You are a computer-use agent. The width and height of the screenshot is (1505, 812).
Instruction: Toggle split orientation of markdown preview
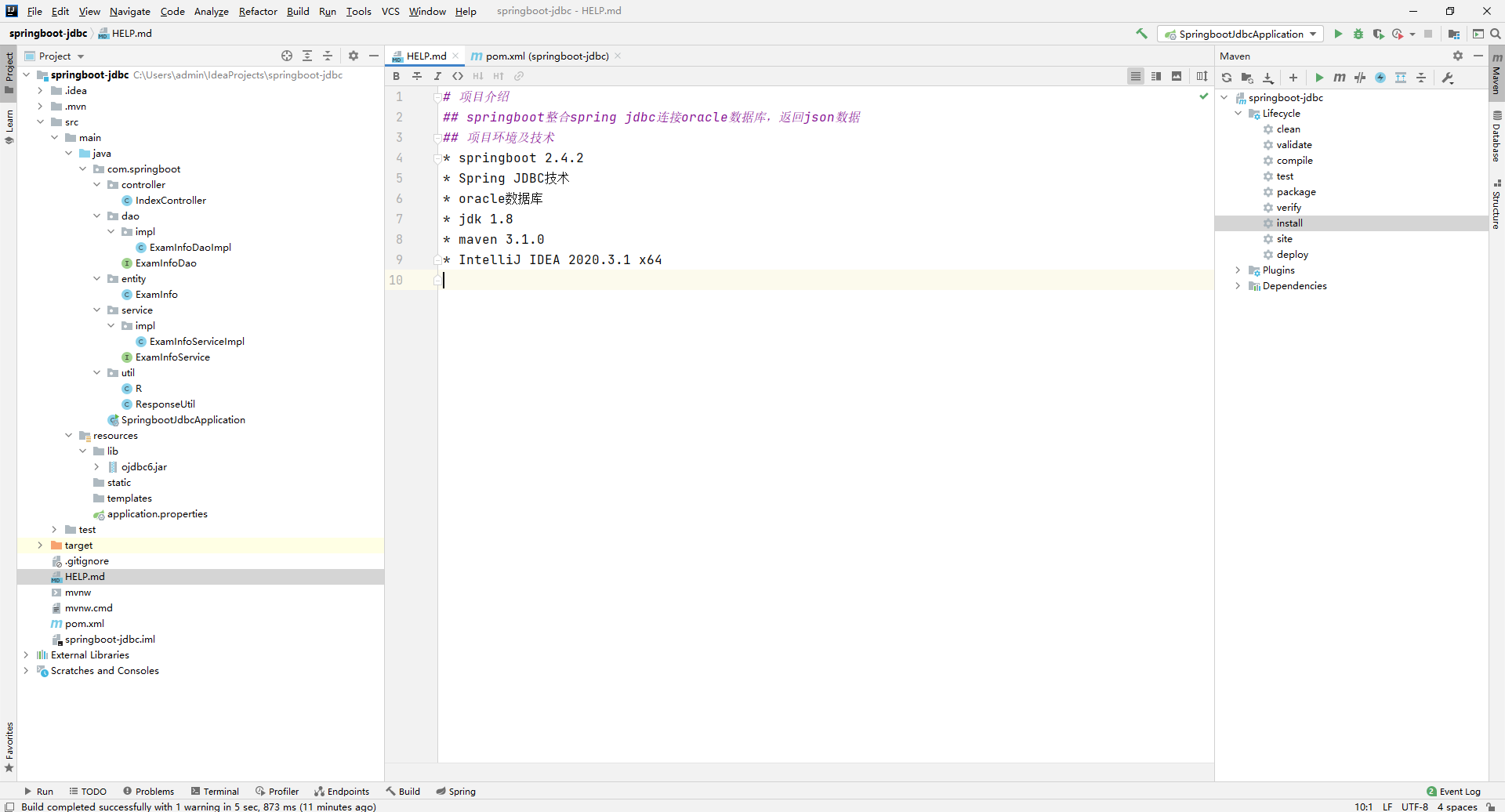(x=1202, y=76)
